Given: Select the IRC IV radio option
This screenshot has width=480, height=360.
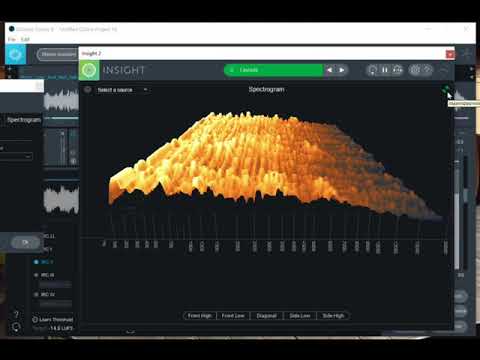Looking at the screenshot, I should [36, 295].
